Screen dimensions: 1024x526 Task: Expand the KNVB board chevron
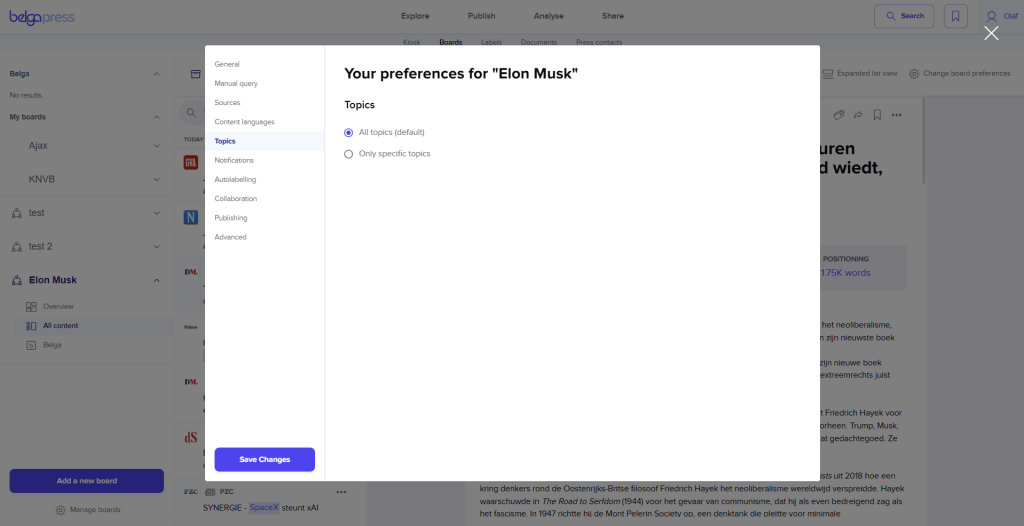click(x=156, y=179)
